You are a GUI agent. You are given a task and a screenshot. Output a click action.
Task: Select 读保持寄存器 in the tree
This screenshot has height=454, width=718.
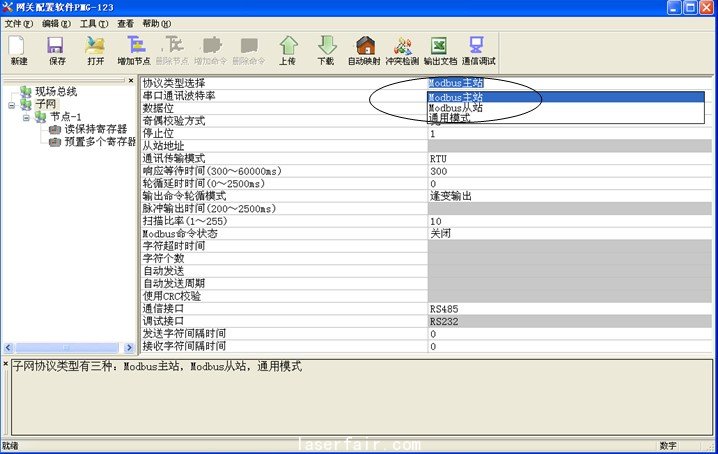click(95, 129)
